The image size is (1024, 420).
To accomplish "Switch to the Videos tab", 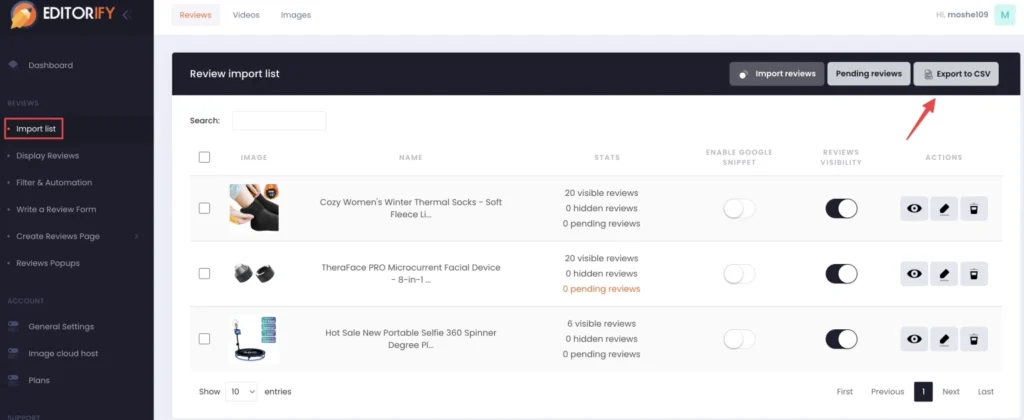I will tap(245, 15).
